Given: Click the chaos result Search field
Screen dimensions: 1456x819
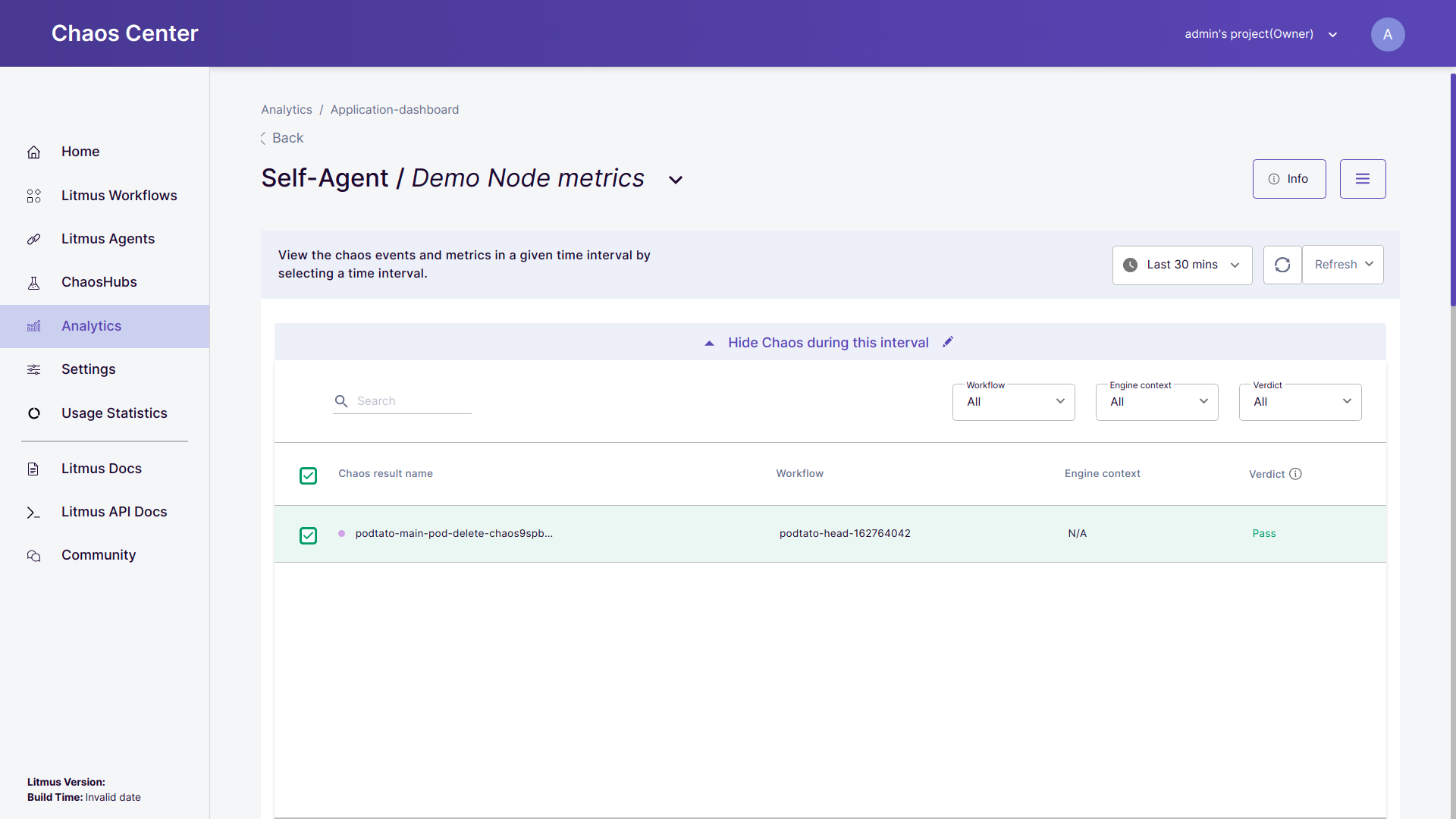Looking at the screenshot, I should (x=409, y=401).
